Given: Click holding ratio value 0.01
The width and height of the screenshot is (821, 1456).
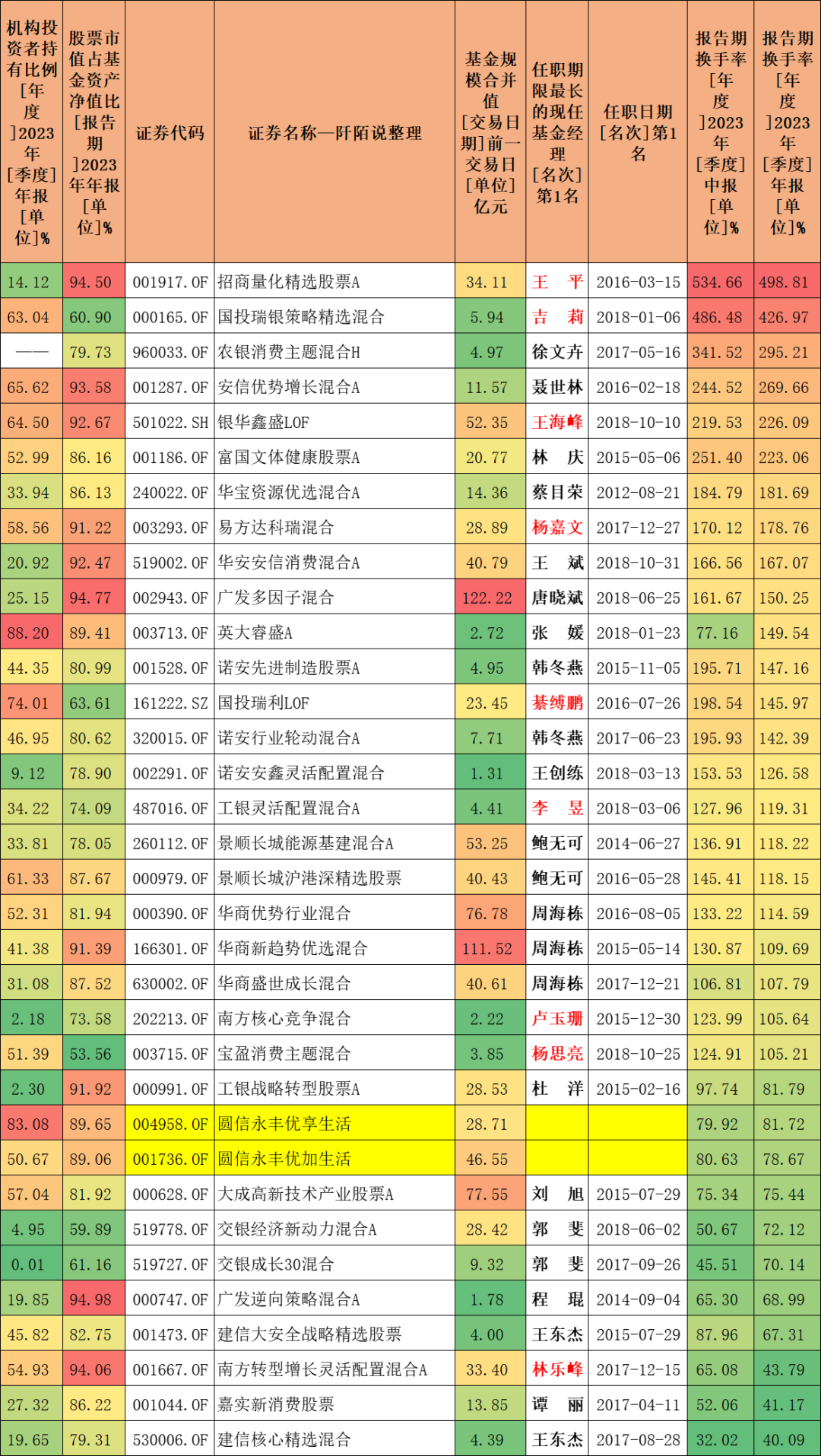Looking at the screenshot, I should pos(28,1264).
